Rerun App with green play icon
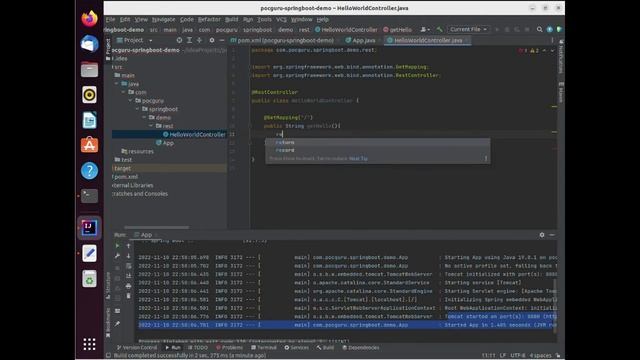This screenshot has height=360, width=640. pos(117,246)
